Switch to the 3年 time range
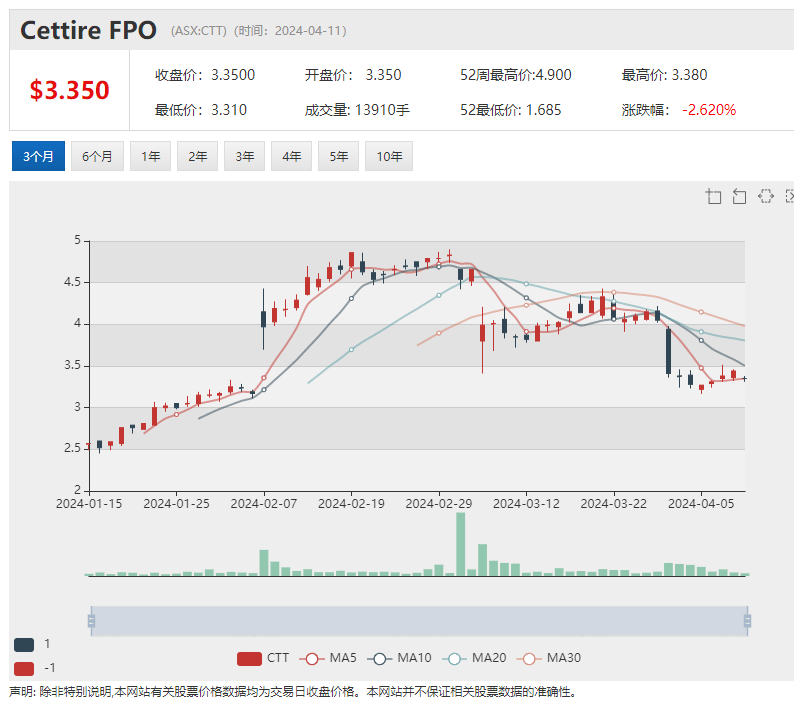 point(245,156)
